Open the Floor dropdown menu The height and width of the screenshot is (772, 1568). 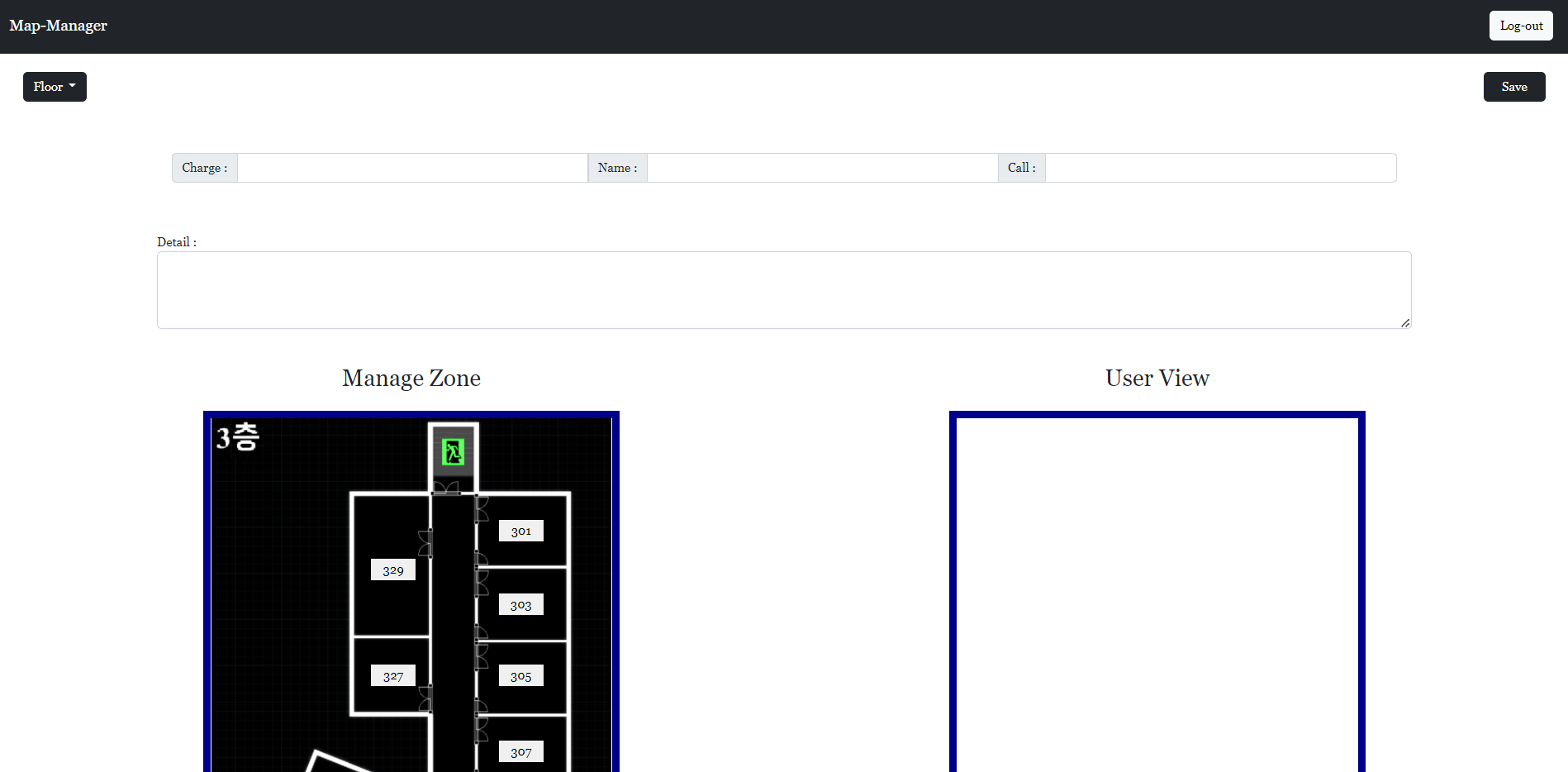coord(55,87)
